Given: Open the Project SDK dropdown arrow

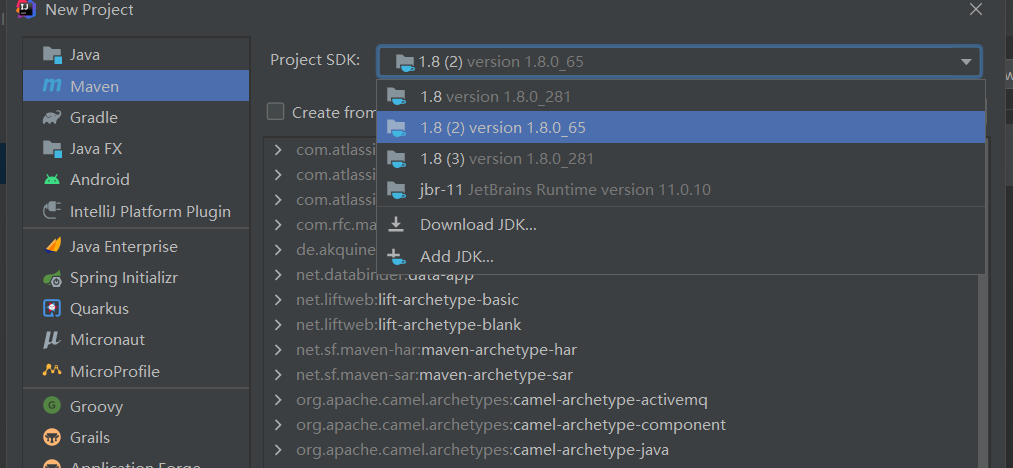Looking at the screenshot, I should (966, 62).
